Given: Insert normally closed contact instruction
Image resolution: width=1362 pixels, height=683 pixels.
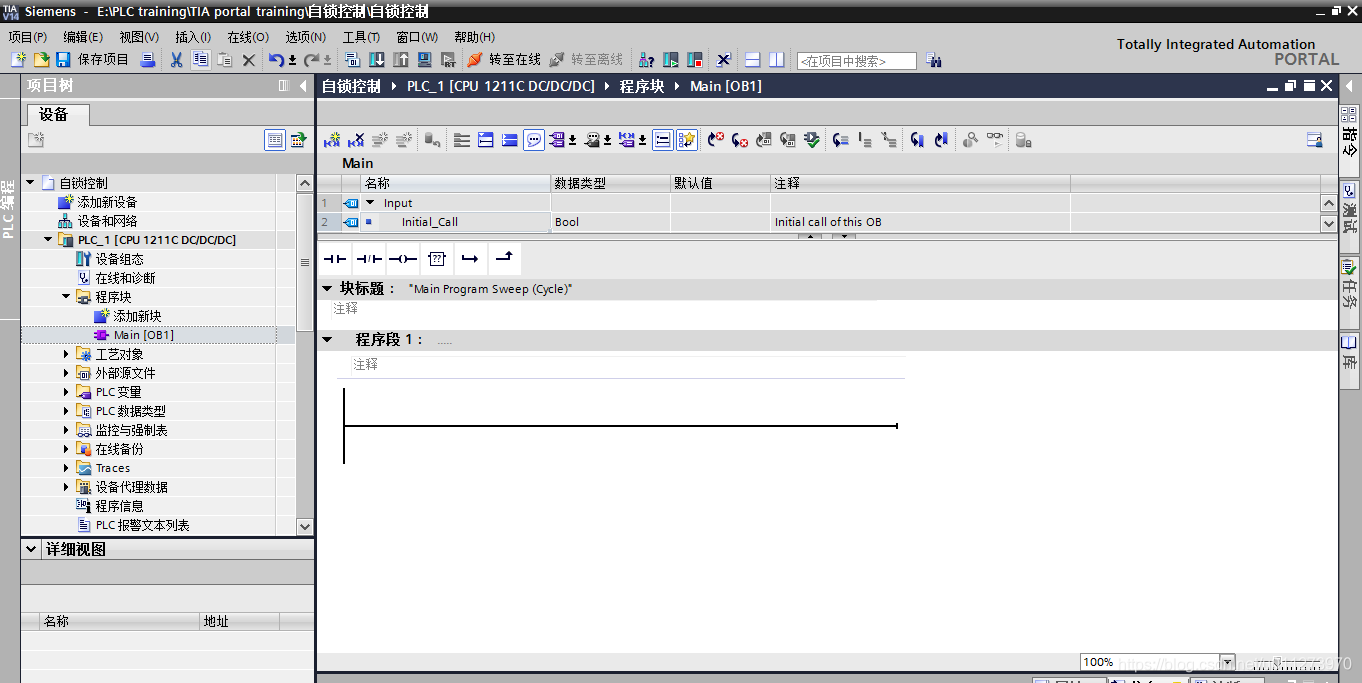Looking at the screenshot, I should [369, 259].
